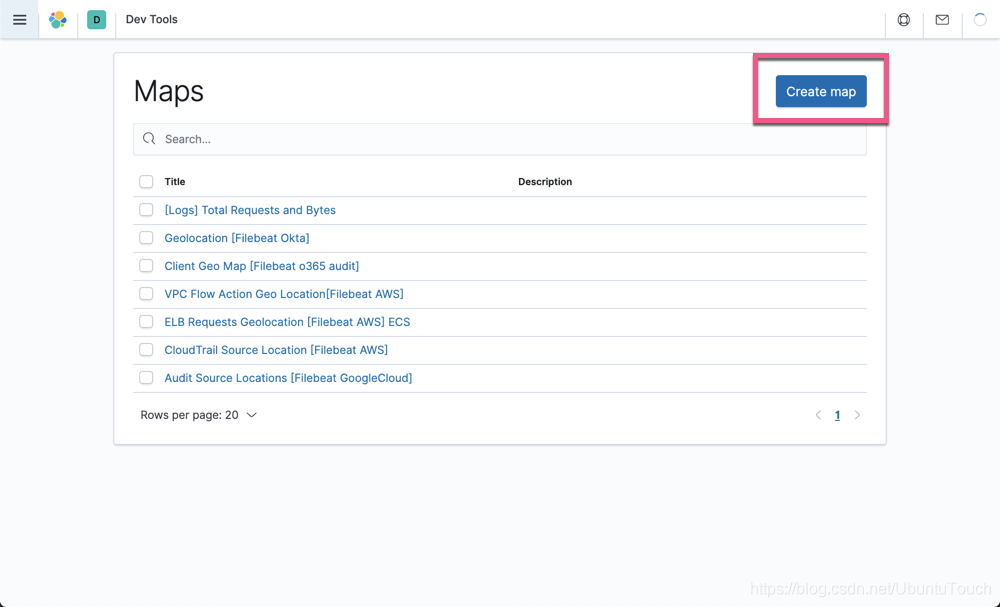This screenshot has width=1000, height=607.
Task: Click the Create map button
Action: [x=821, y=91]
